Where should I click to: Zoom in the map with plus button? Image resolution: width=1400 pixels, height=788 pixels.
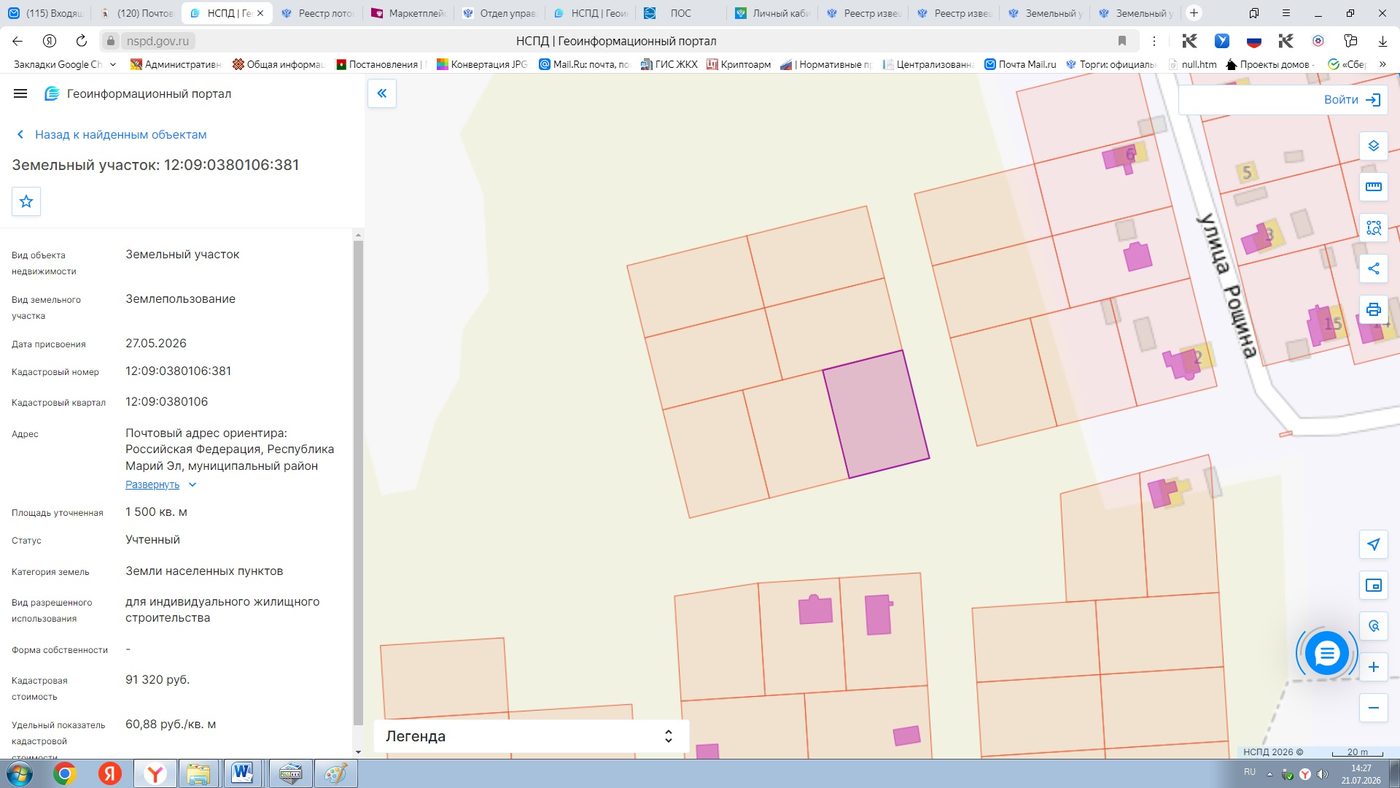(x=1373, y=667)
